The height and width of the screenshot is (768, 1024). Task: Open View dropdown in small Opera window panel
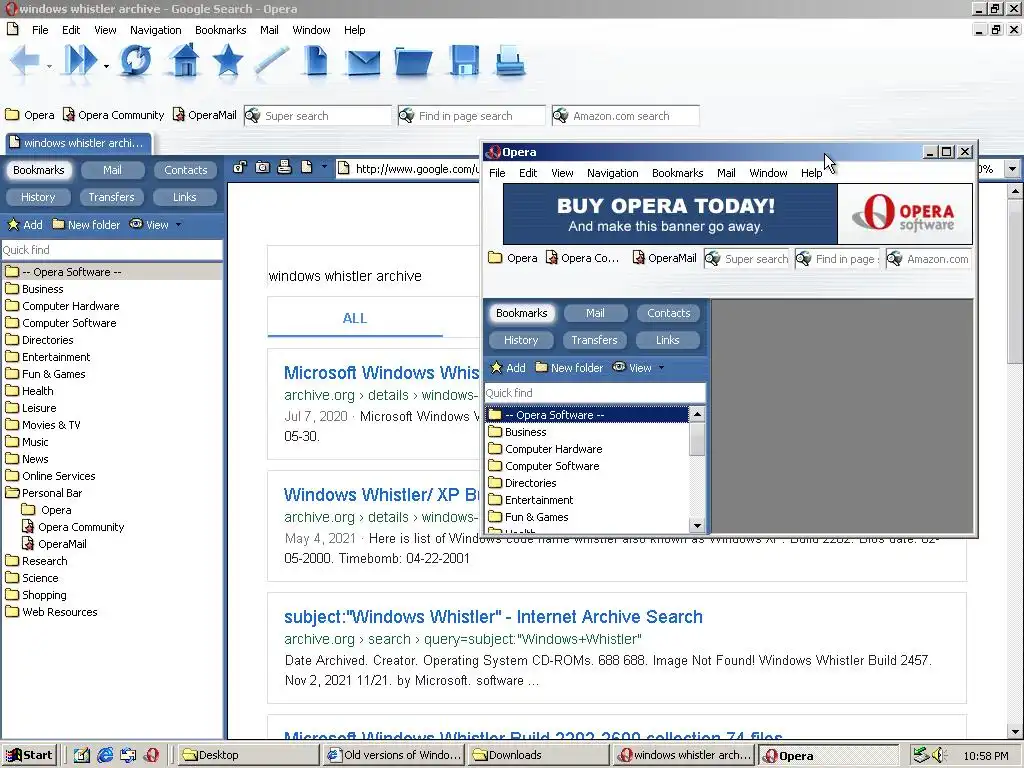pyautogui.click(x=639, y=368)
